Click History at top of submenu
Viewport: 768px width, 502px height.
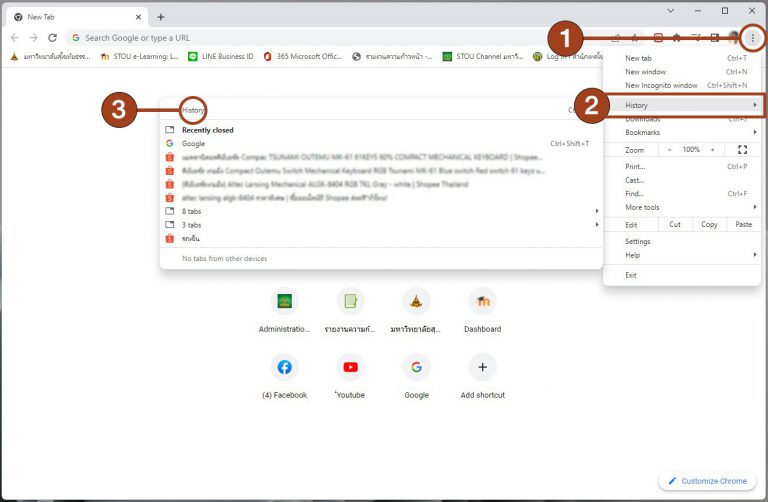click(x=193, y=110)
